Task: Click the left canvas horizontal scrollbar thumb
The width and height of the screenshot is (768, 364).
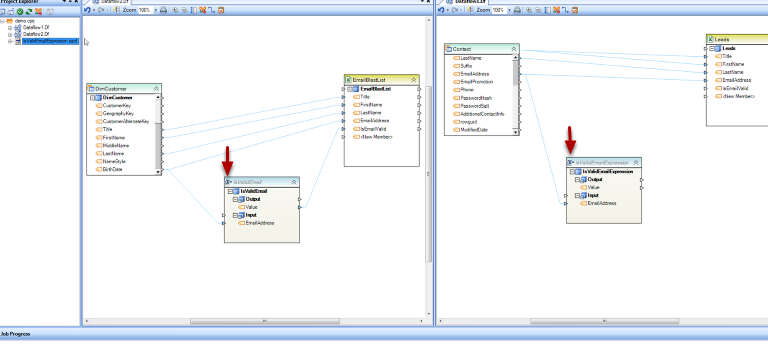Action: [264, 321]
